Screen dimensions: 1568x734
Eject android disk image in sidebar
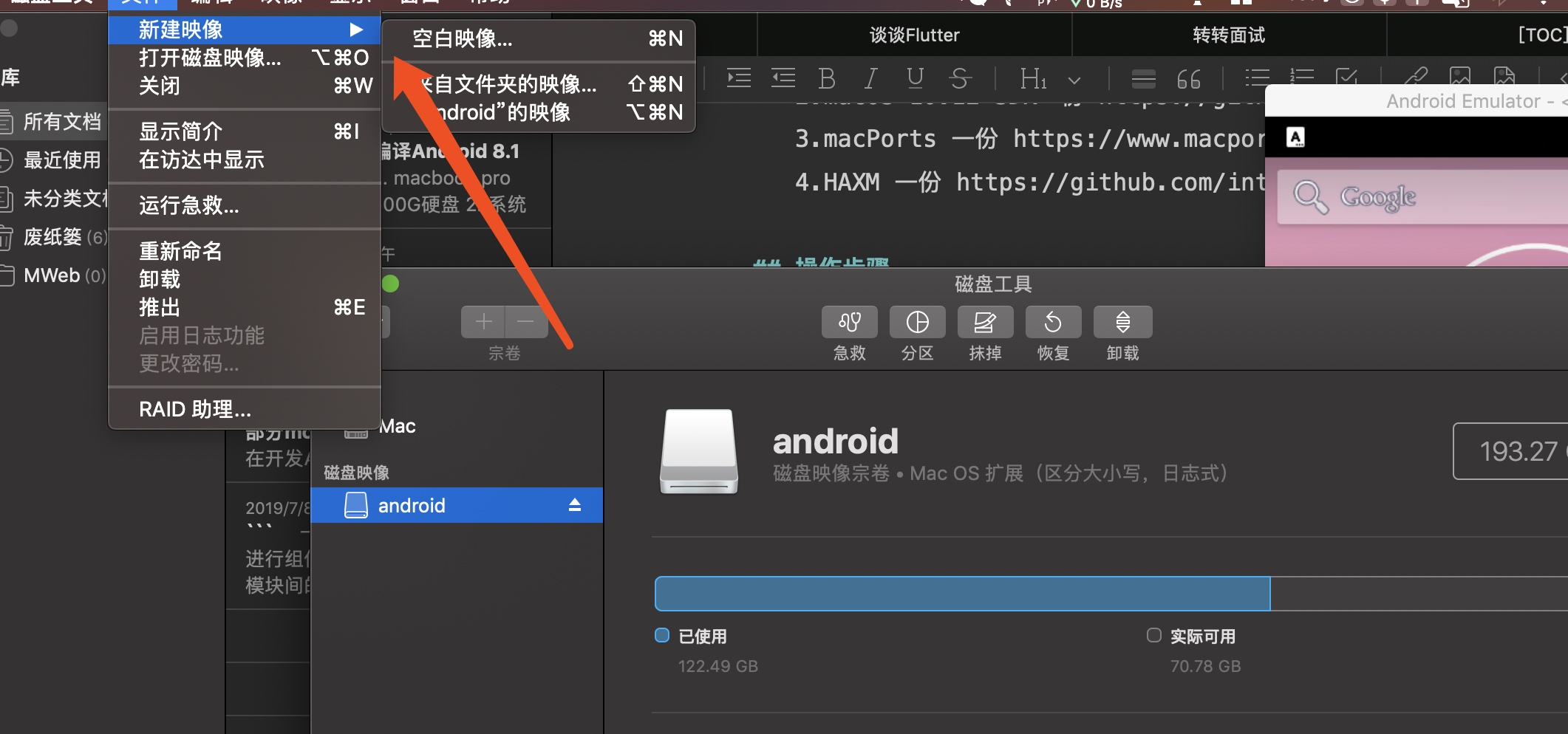(574, 505)
